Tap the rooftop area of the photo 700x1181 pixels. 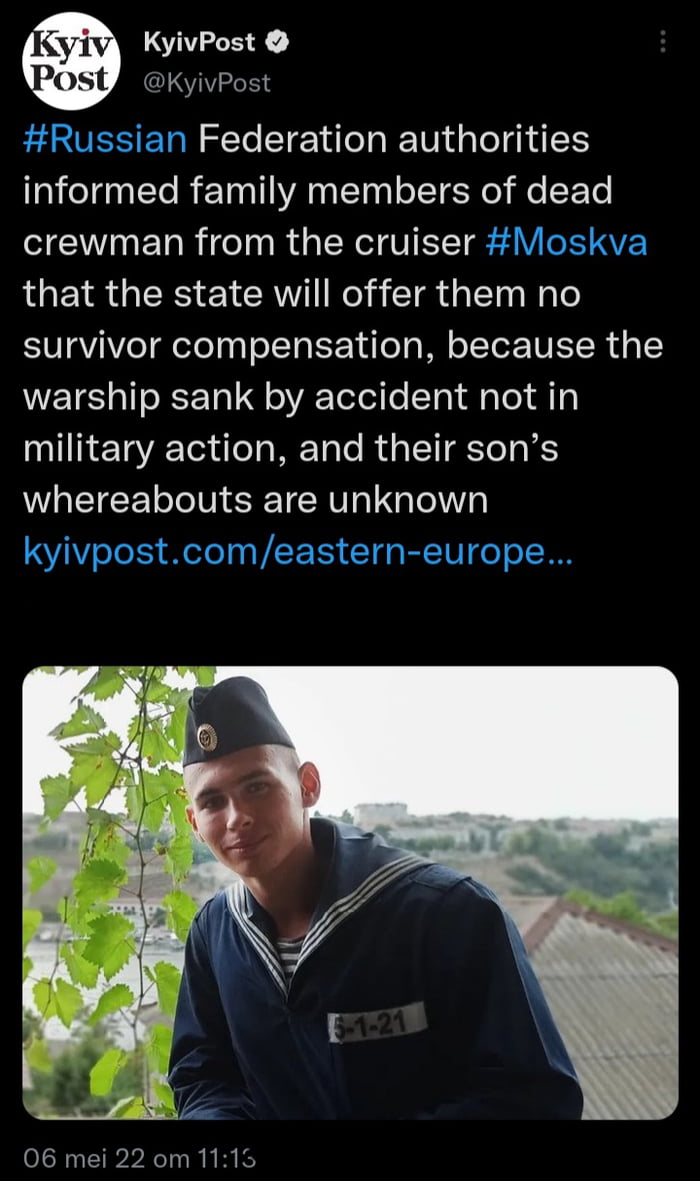click(603, 1002)
